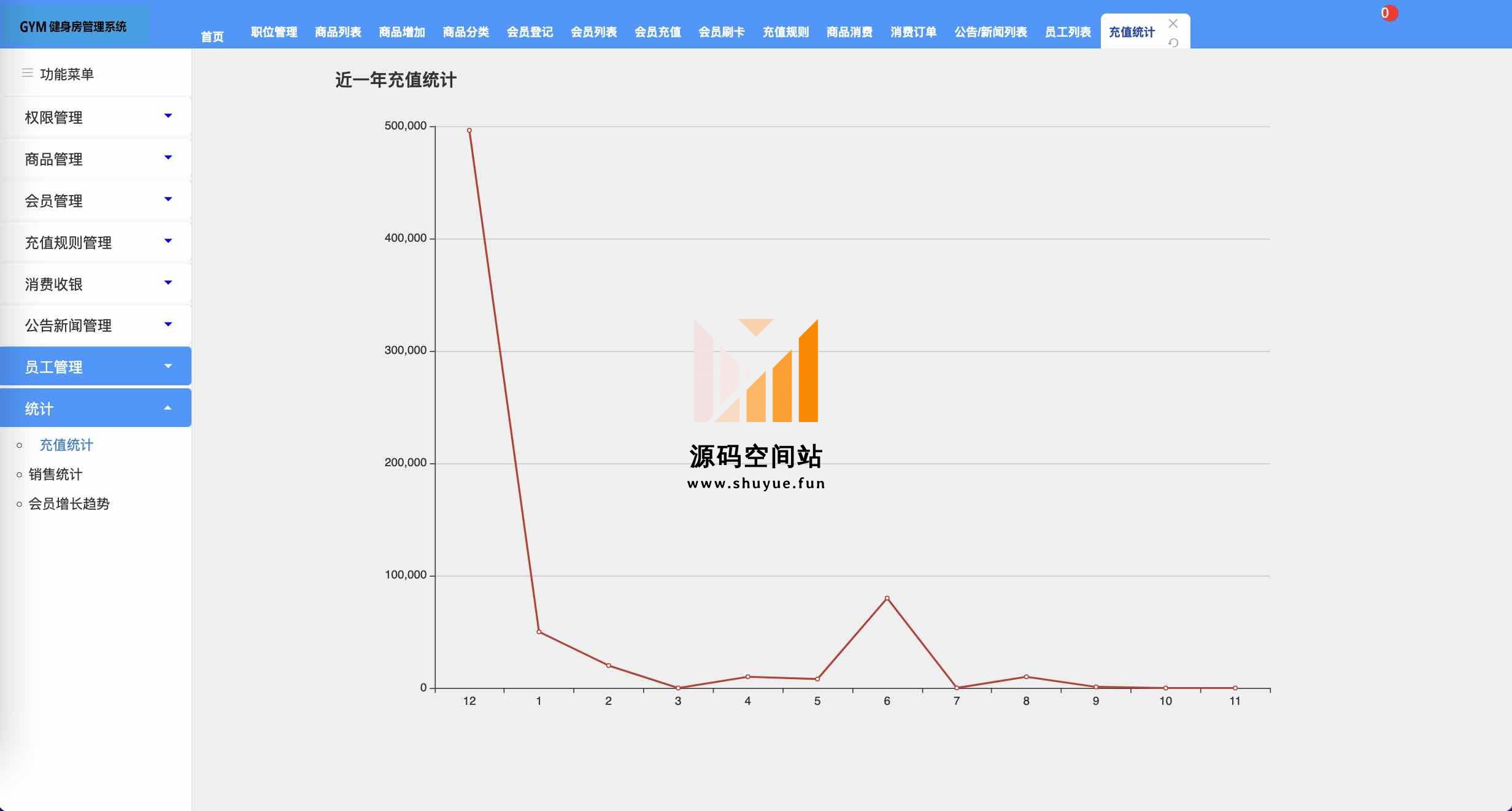Switch to the 会员充值 tab

[x=658, y=32]
